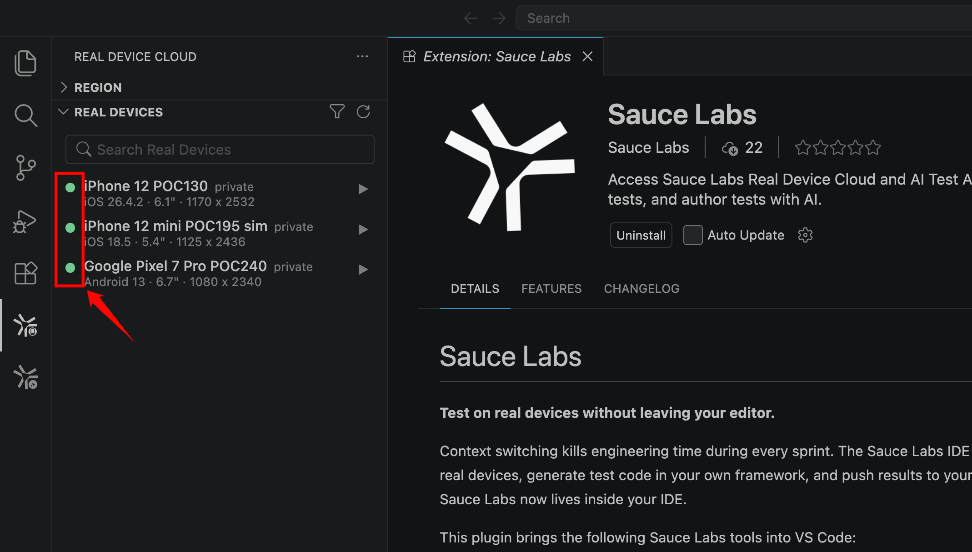The height and width of the screenshot is (552, 972).
Task: Start a session on Google Pixel 7 Pro POC240
Action: point(363,269)
